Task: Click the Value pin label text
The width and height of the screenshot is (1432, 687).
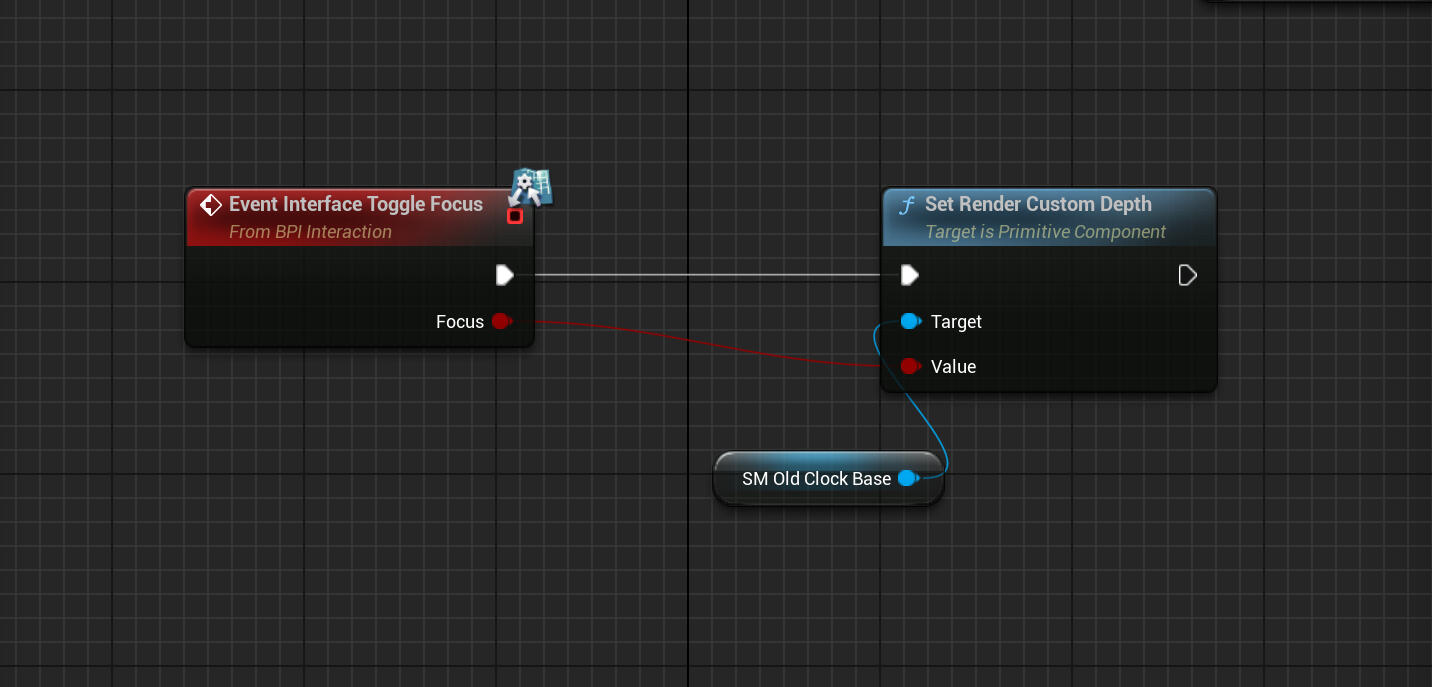Action: 953,367
